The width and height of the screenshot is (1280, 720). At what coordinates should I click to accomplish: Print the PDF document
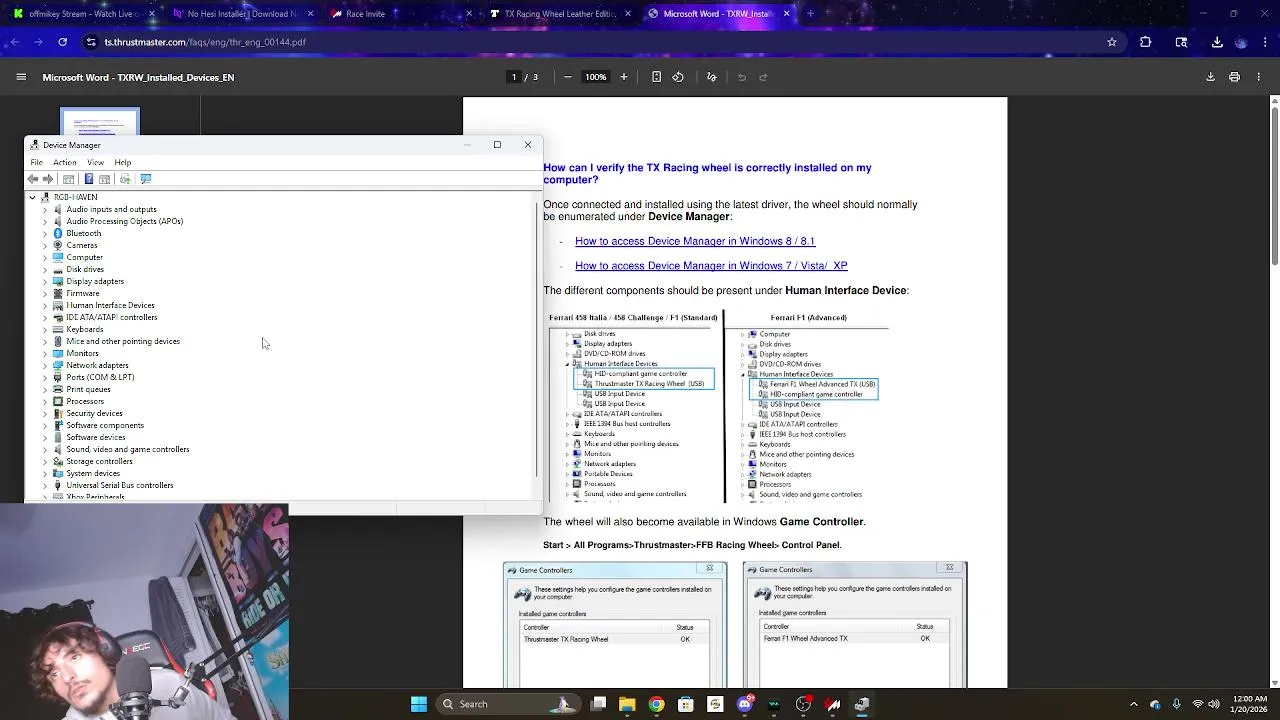(x=1234, y=77)
